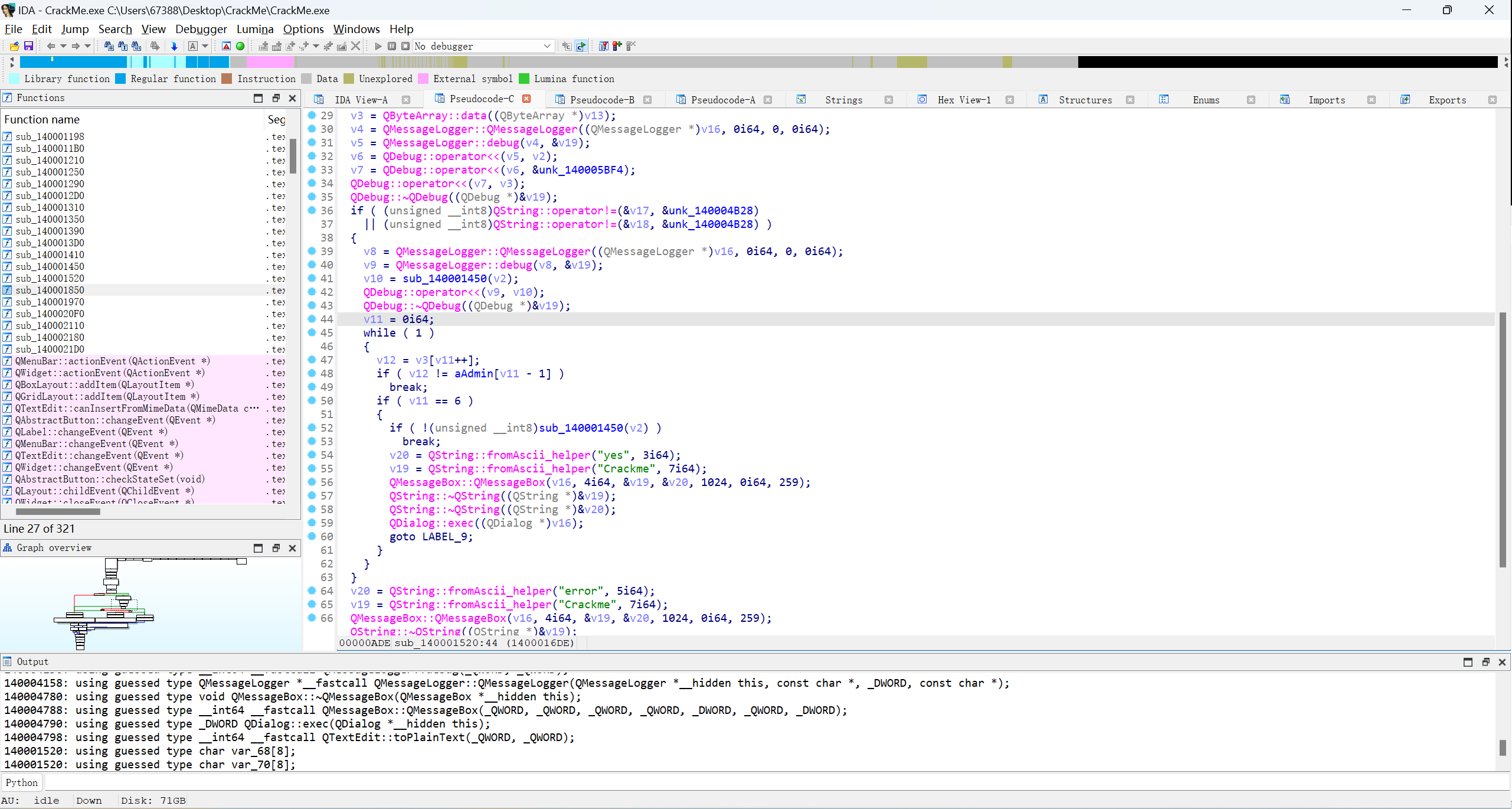Switch to the IDA View-A tab
Image resolution: width=1512 pixels, height=809 pixels.
click(x=361, y=100)
